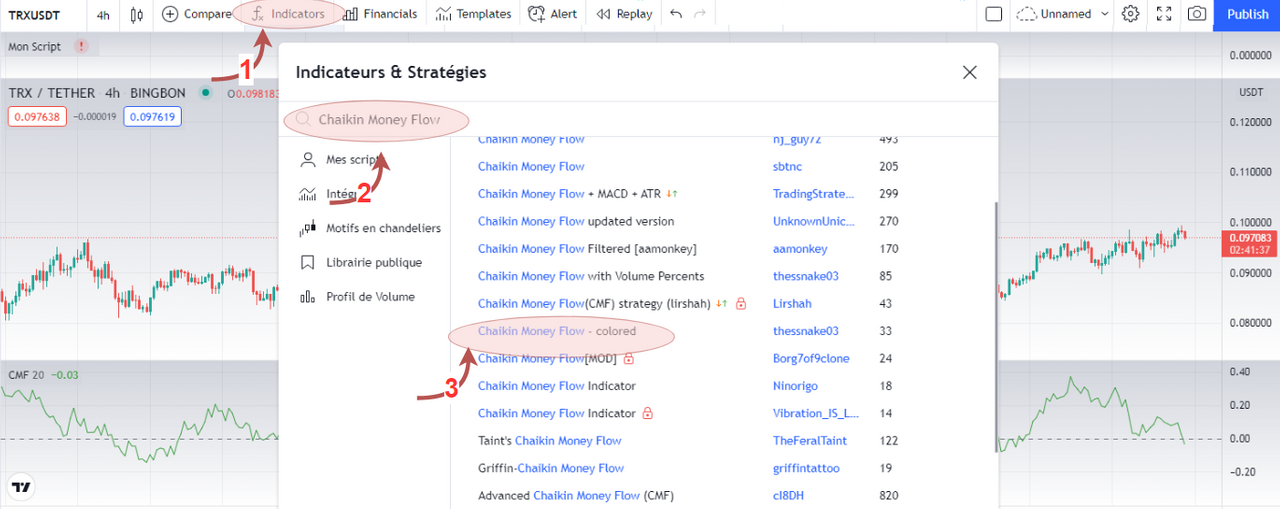The height and width of the screenshot is (509, 1280).
Task: Close the Indicateurs & Stratégies dialog
Action: tap(969, 72)
